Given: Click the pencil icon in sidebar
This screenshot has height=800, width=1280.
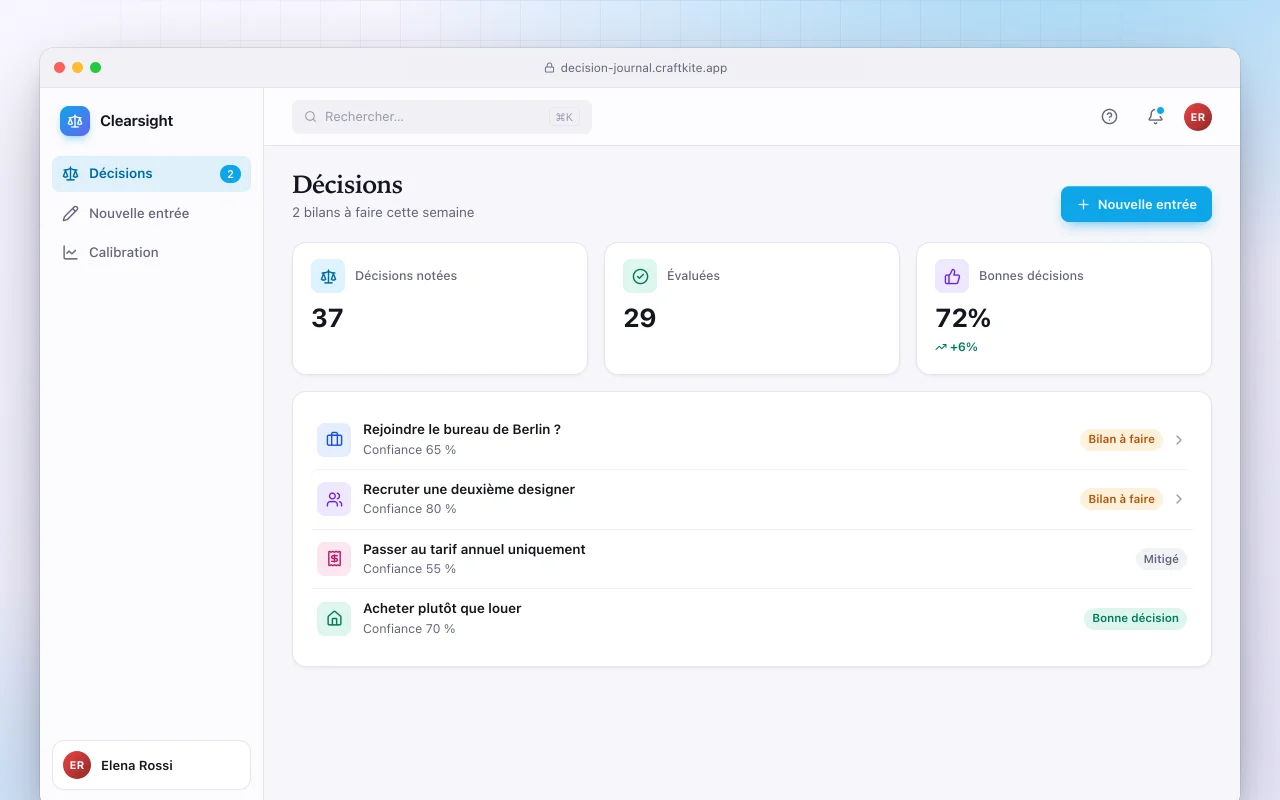Looking at the screenshot, I should (70, 213).
